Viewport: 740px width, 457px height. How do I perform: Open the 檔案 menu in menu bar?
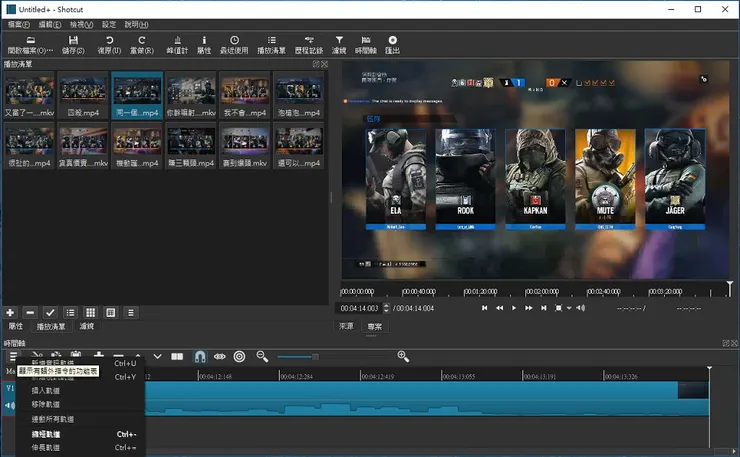pyautogui.click(x=18, y=24)
